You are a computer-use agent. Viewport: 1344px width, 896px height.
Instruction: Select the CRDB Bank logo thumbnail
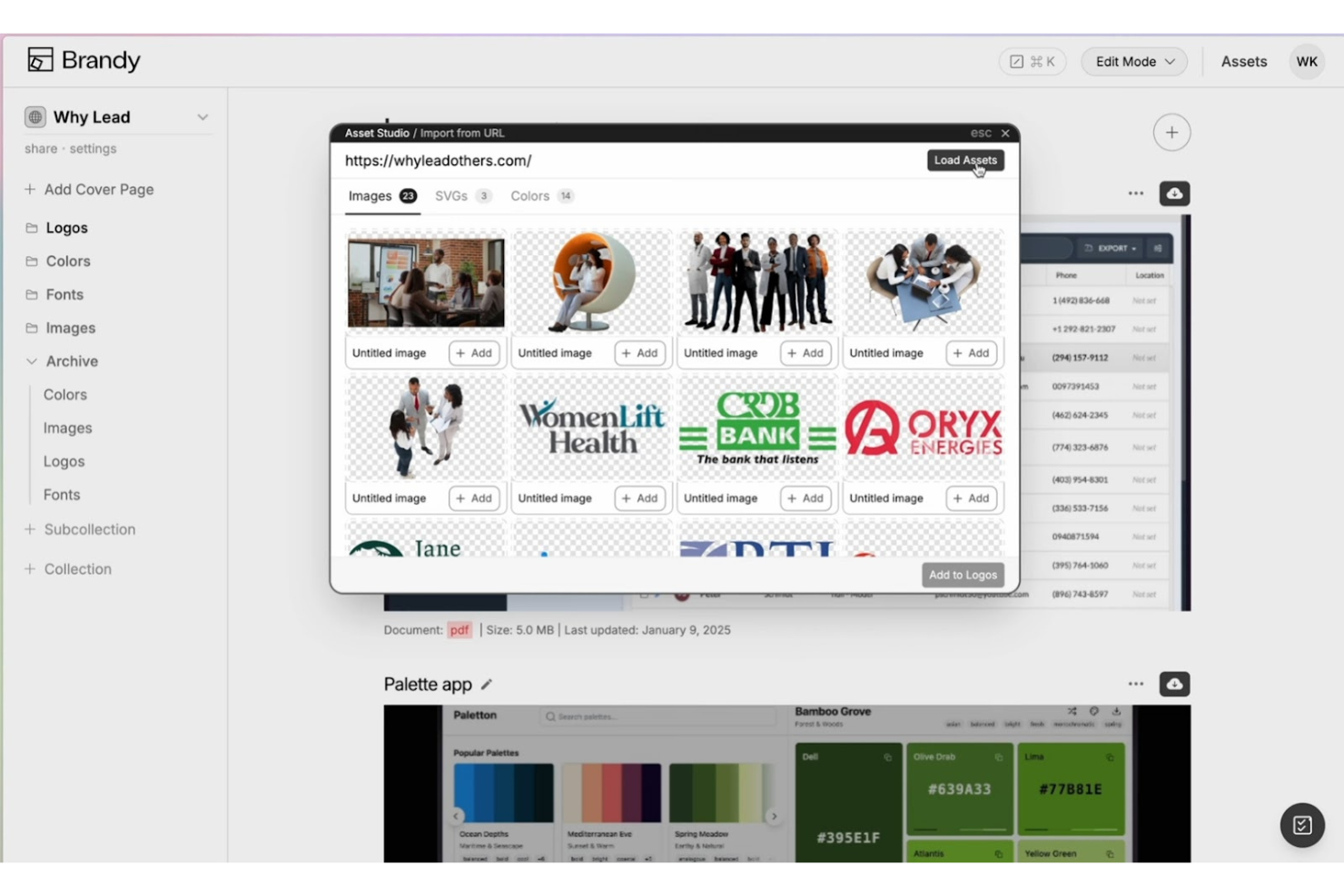[757, 428]
